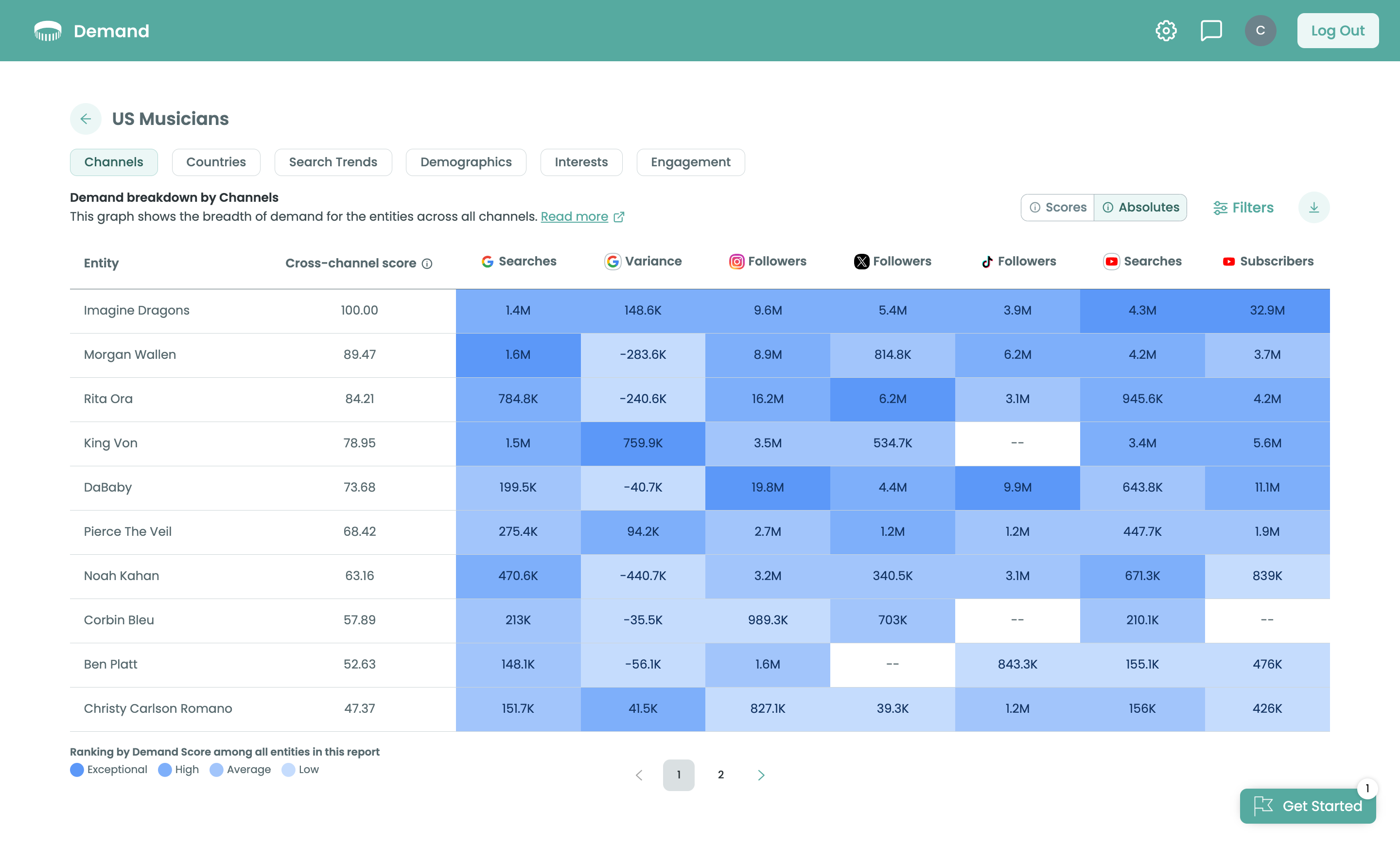Click the Exceptional legend color swatch
Image resolution: width=1400 pixels, height=847 pixels.
(x=77, y=770)
